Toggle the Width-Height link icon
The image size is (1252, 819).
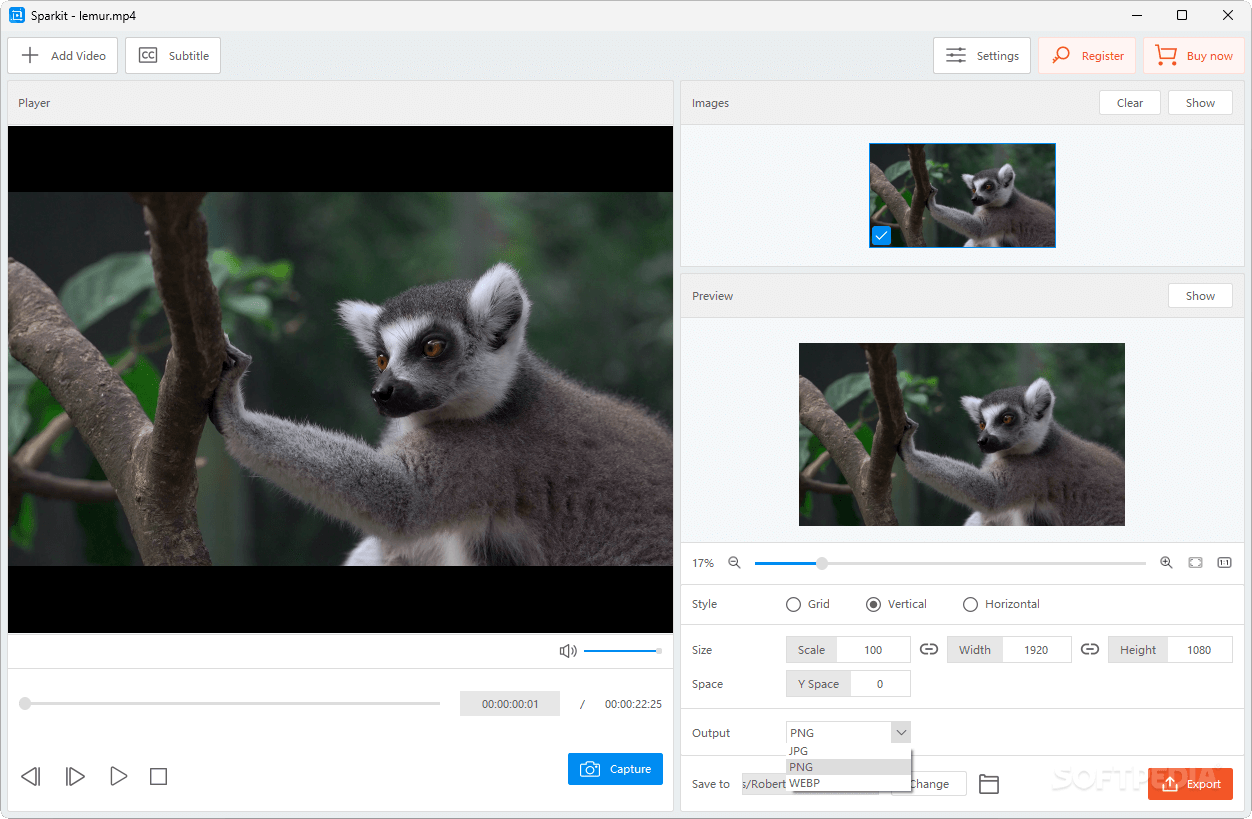coord(1090,650)
